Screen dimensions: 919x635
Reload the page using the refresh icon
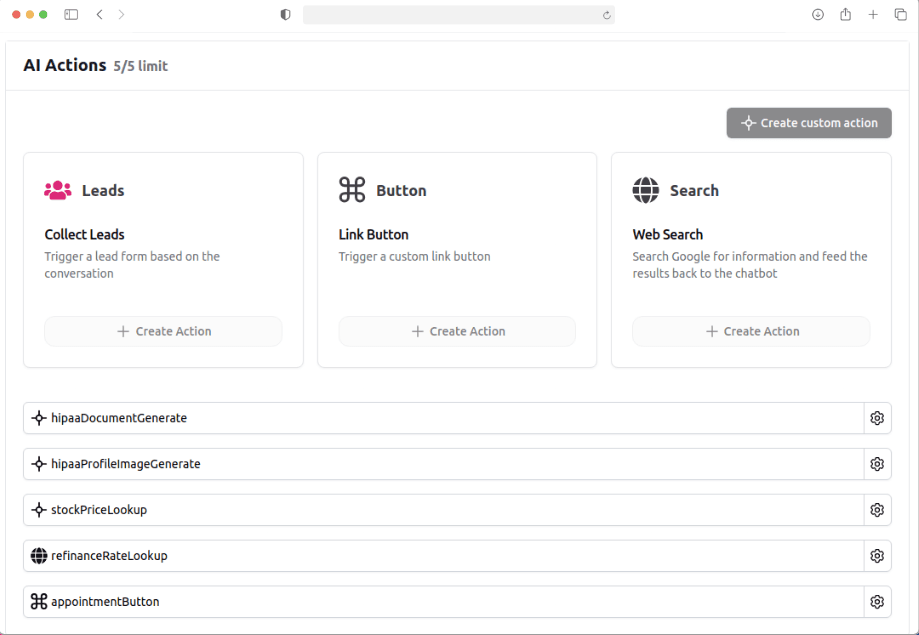[606, 14]
